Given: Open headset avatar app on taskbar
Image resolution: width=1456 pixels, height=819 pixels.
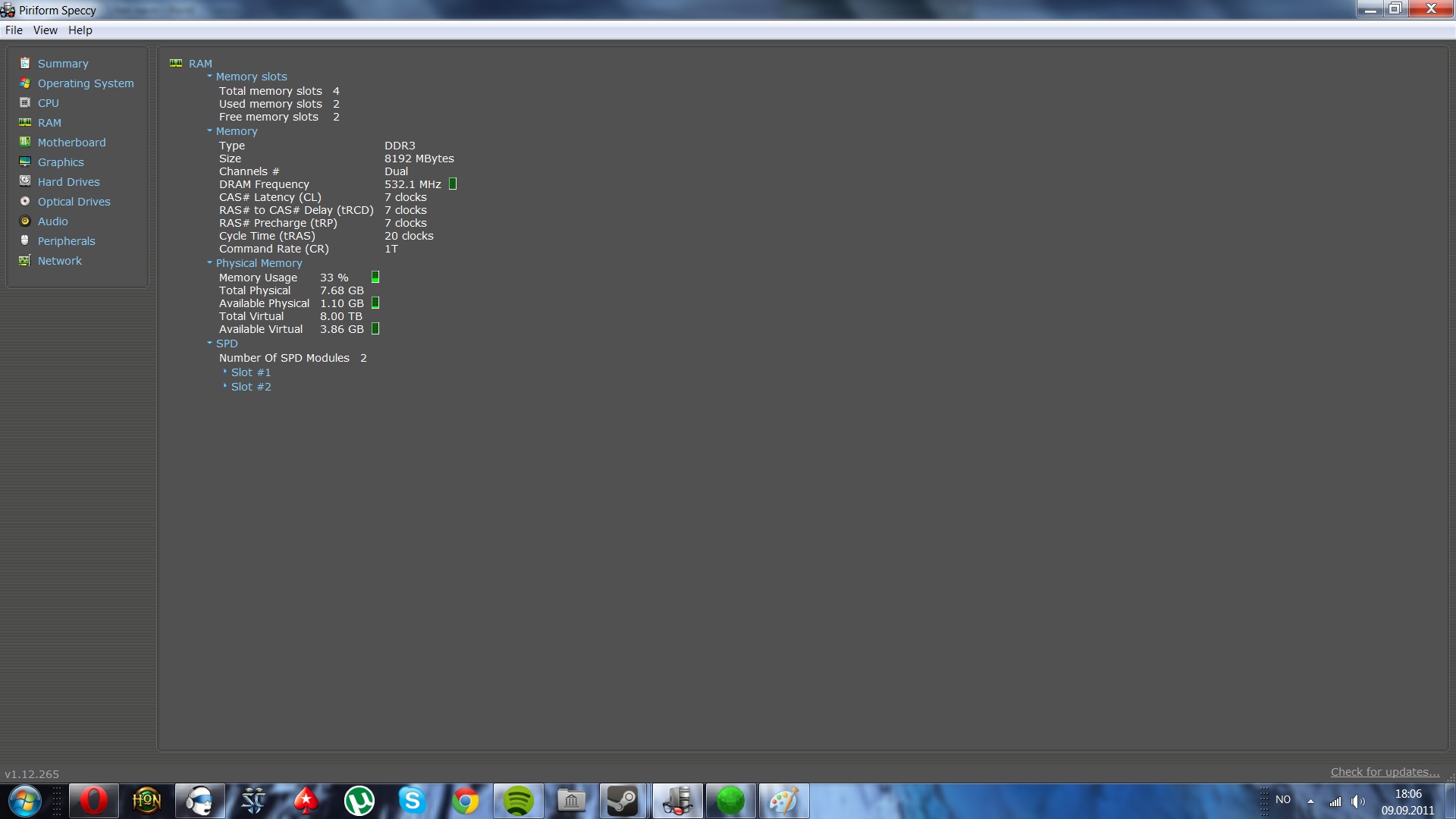Looking at the screenshot, I should tap(200, 801).
